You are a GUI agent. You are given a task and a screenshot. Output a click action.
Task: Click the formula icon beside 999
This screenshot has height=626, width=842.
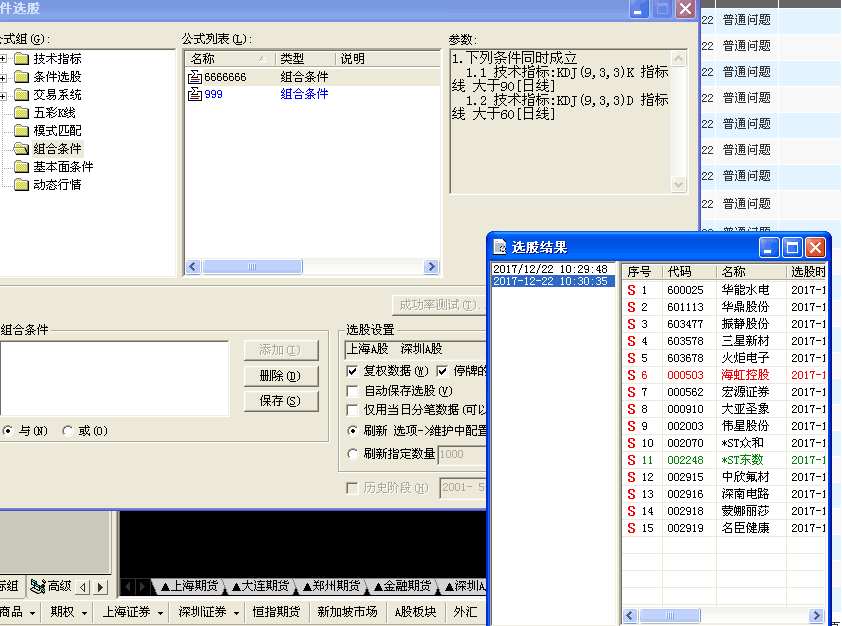(195, 94)
